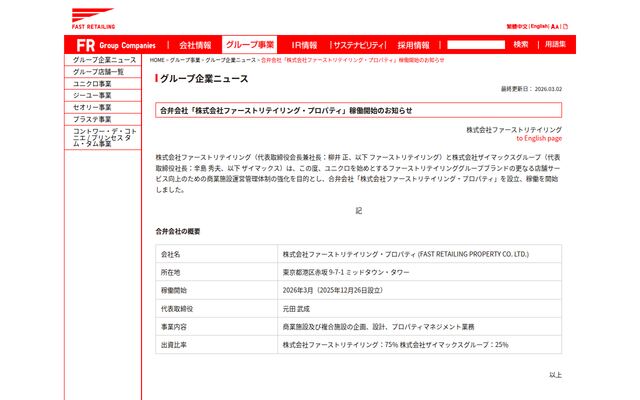The width and height of the screenshot is (640, 400).
Task: Open the サステナビリティ menu
Action: coord(358,45)
